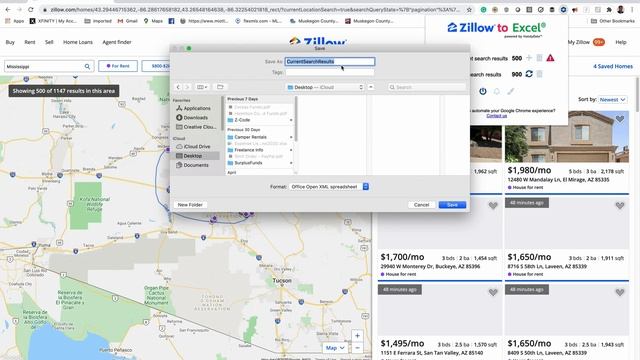
Task: Change the Save dialog view mode
Action: tap(202, 87)
